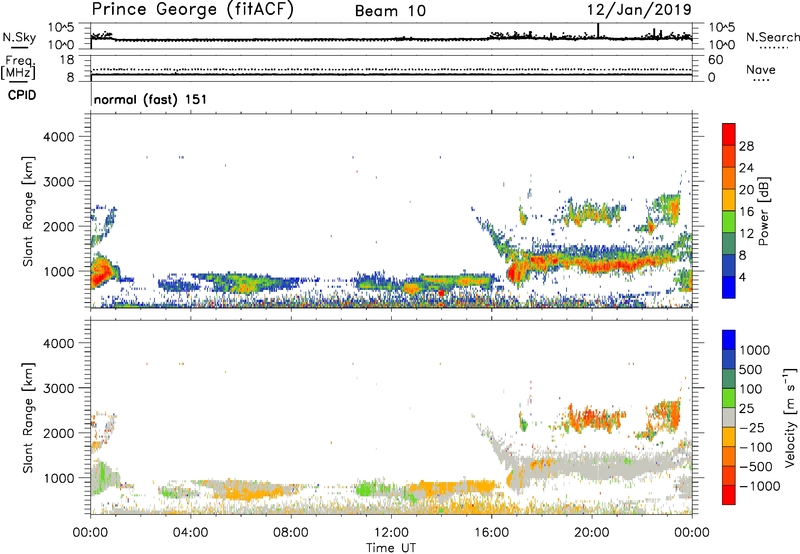Click the "Velocity [m s⁻¹]" colorbar title
Image resolution: width=800 pixels, height=554 pixels.
[x=790, y=417]
